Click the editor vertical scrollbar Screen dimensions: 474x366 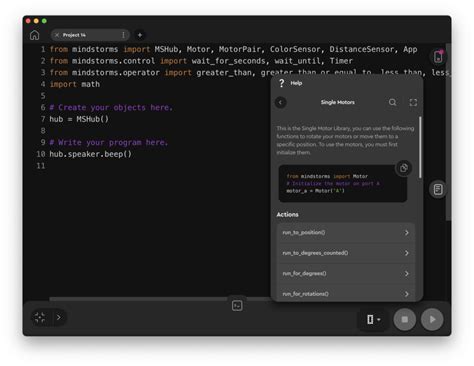(449, 132)
